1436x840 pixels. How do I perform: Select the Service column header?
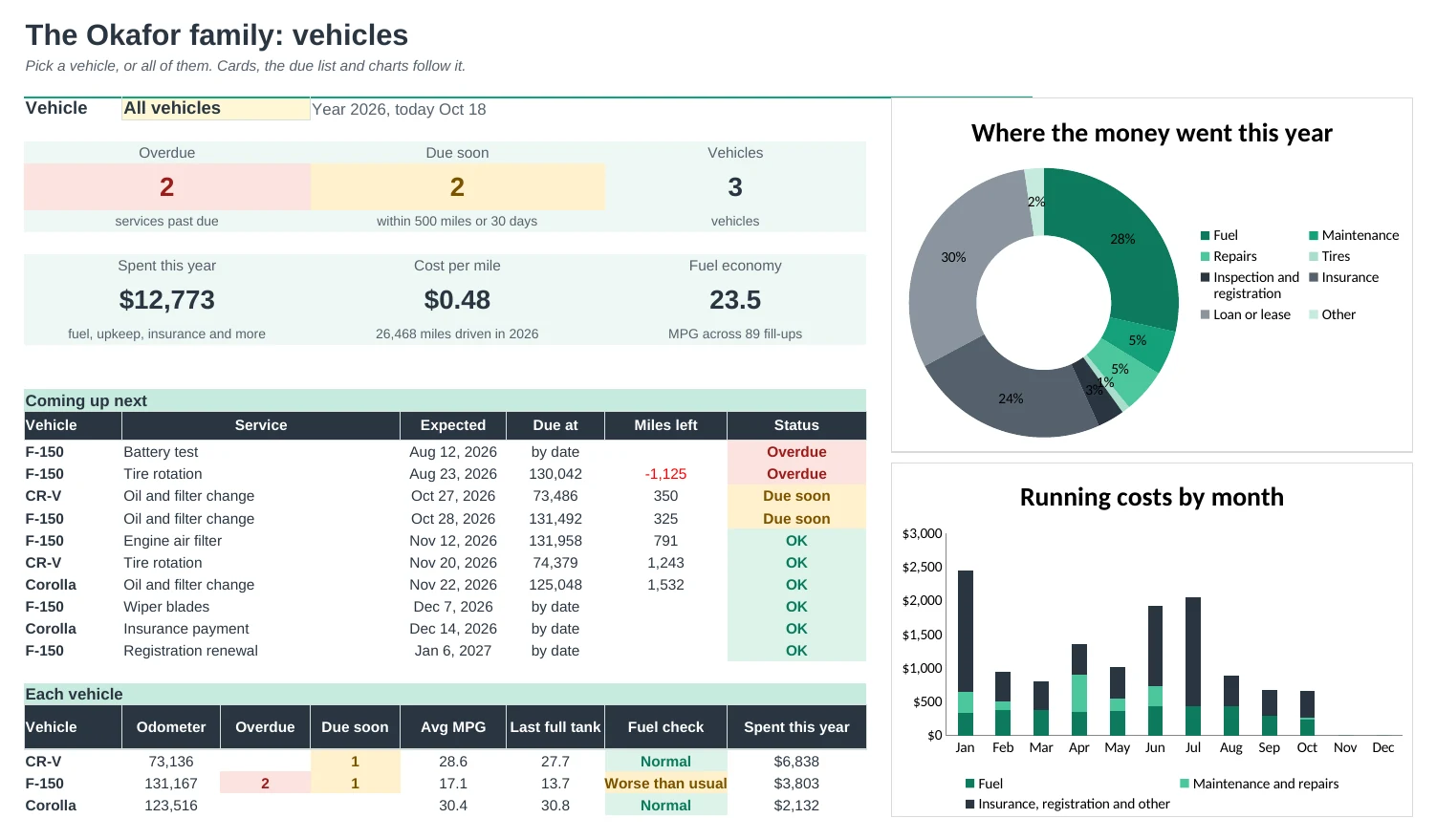tap(261, 426)
